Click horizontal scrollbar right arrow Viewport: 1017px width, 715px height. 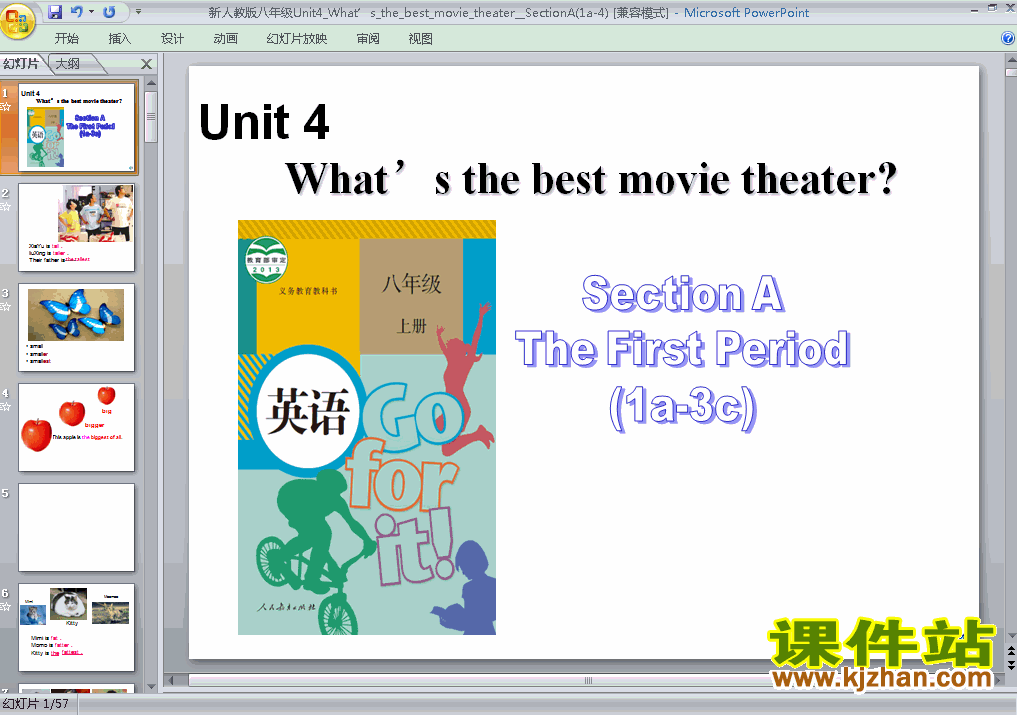[998, 681]
